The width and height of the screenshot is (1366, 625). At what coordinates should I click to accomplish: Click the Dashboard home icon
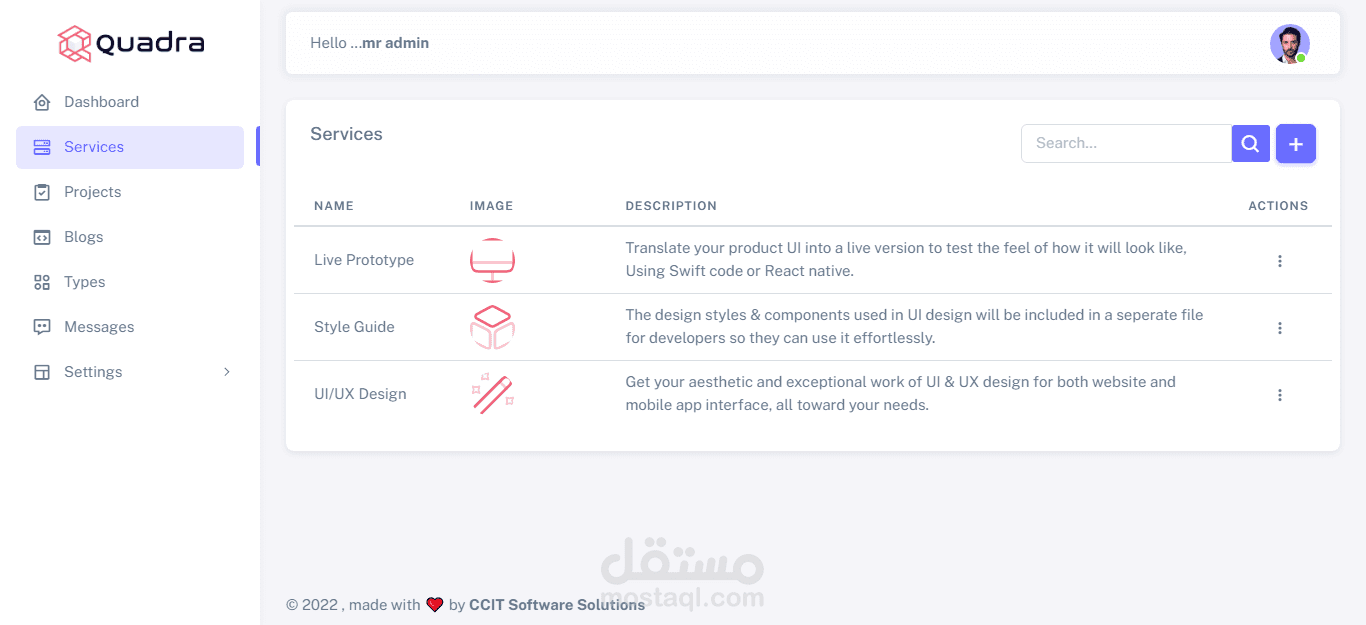(42, 102)
